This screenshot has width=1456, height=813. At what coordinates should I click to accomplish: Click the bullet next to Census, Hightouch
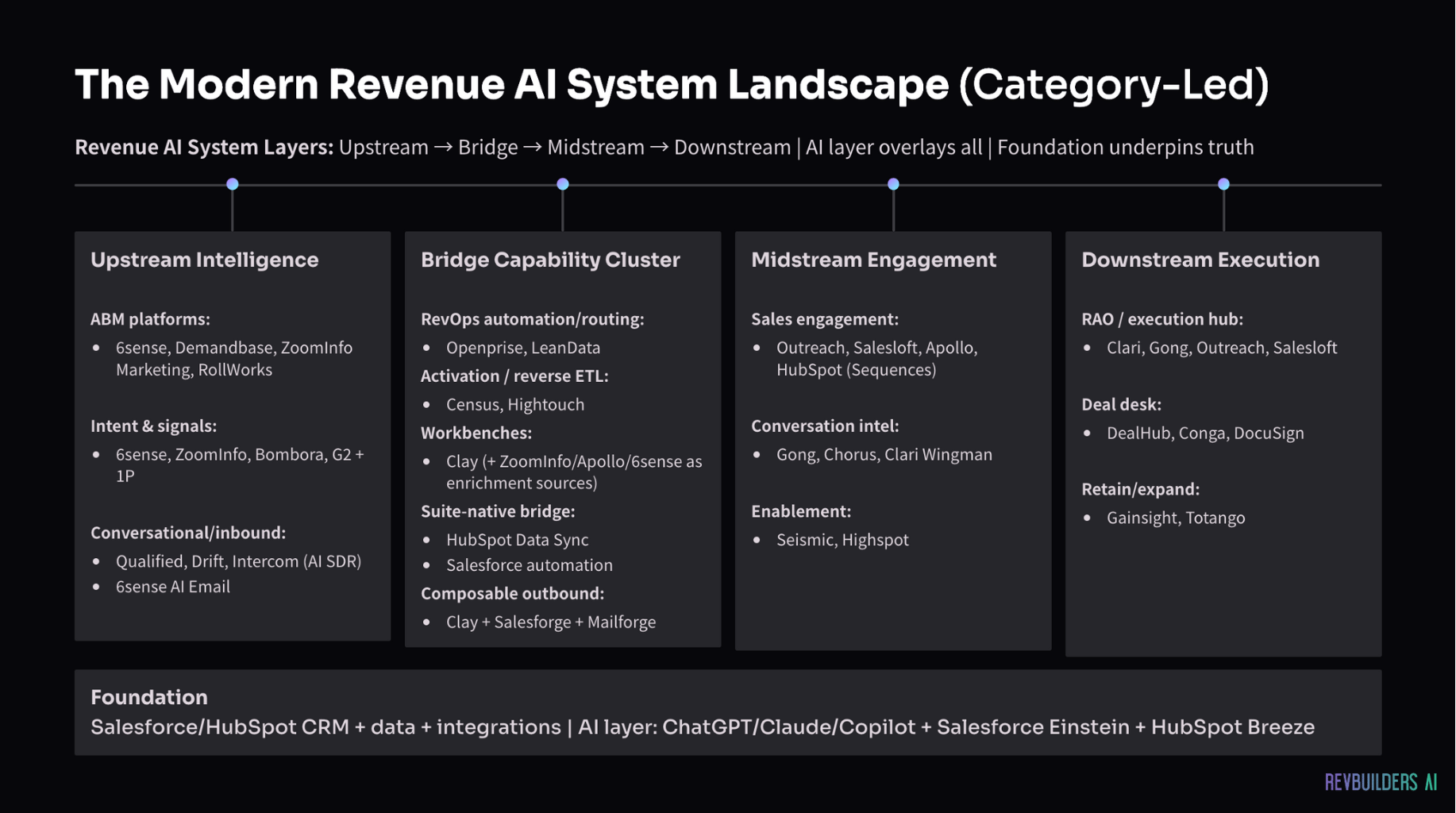pos(427,405)
